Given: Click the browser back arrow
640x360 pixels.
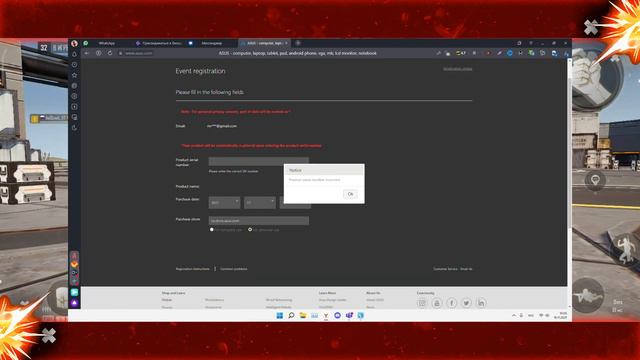Looking at the screenshot, I should pos(87,53).
